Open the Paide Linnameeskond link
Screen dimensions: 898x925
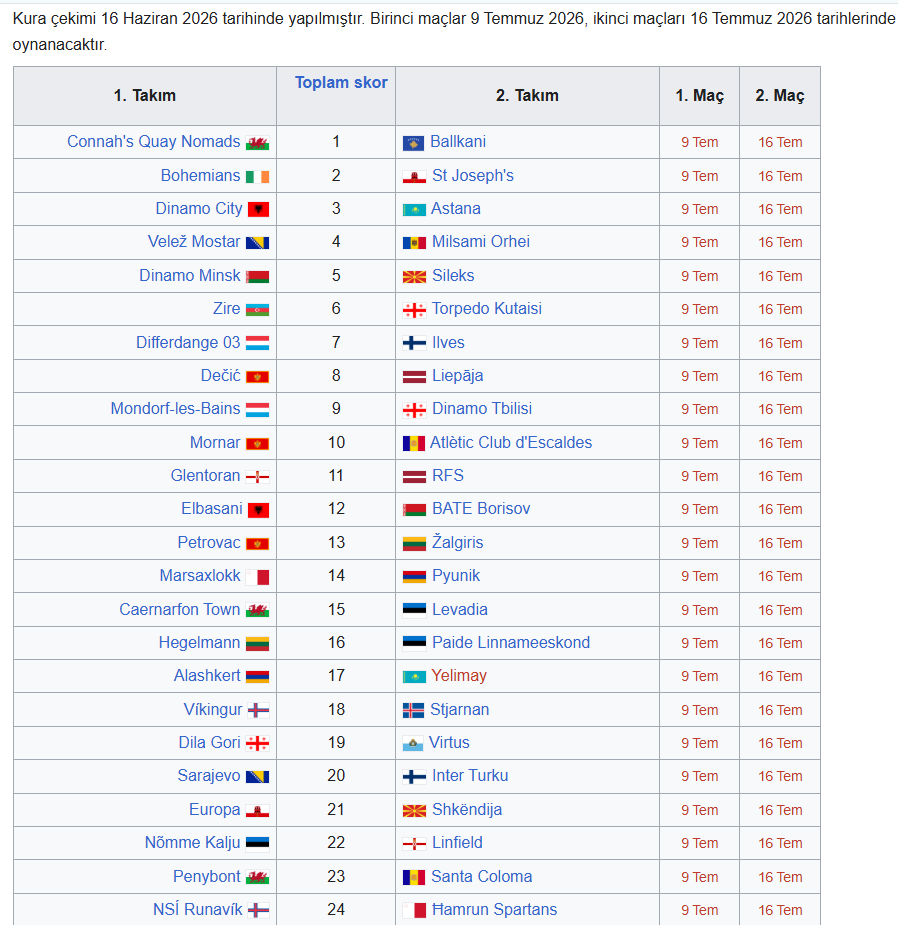[x=510, y=642]
